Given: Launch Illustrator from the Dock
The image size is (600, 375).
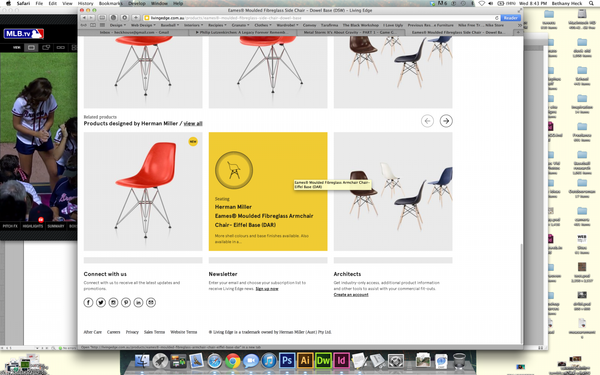Looking at the screenshot, I should pos(305,360).
